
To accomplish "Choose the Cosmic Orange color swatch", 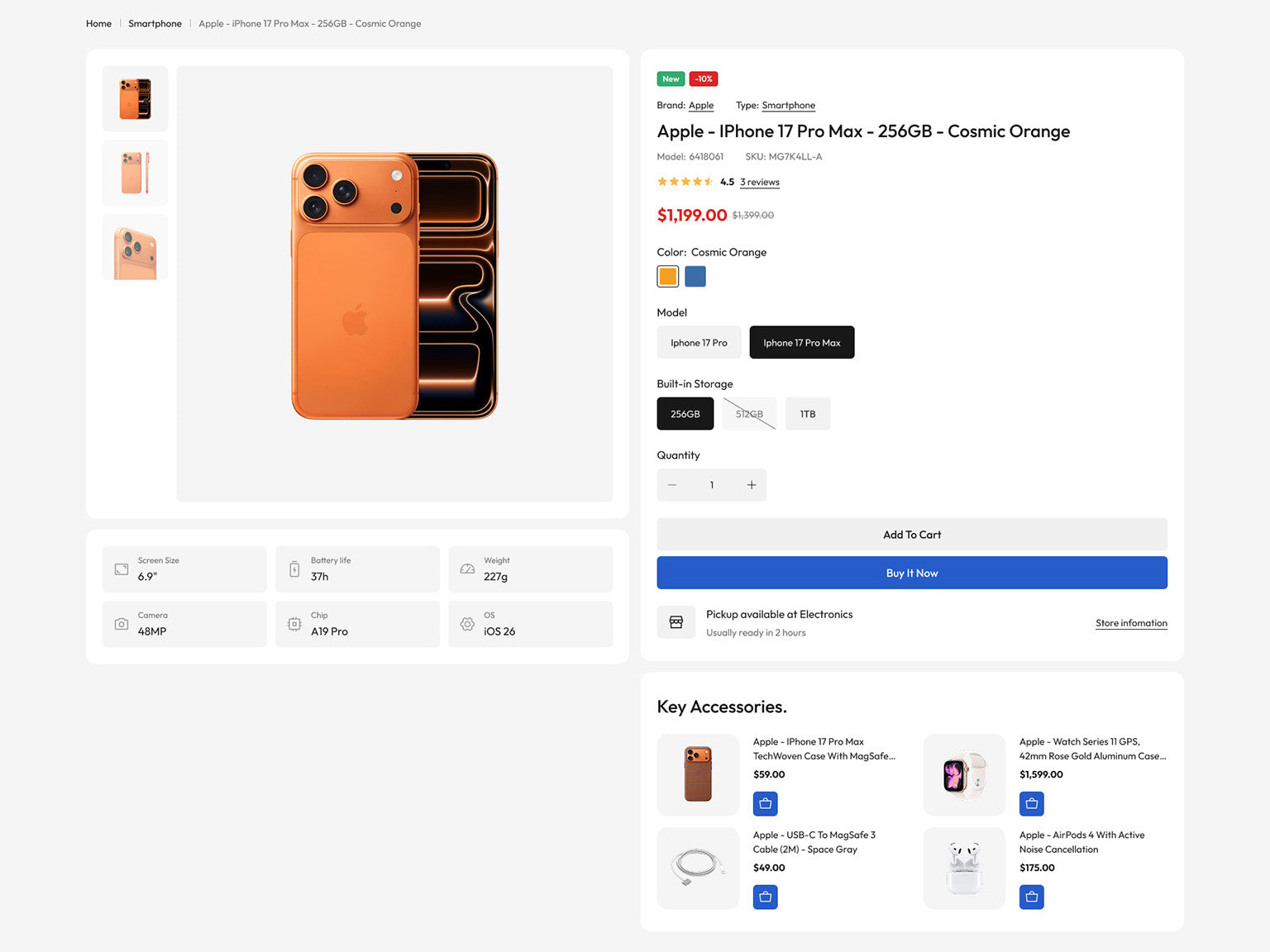I will (668, 277).
